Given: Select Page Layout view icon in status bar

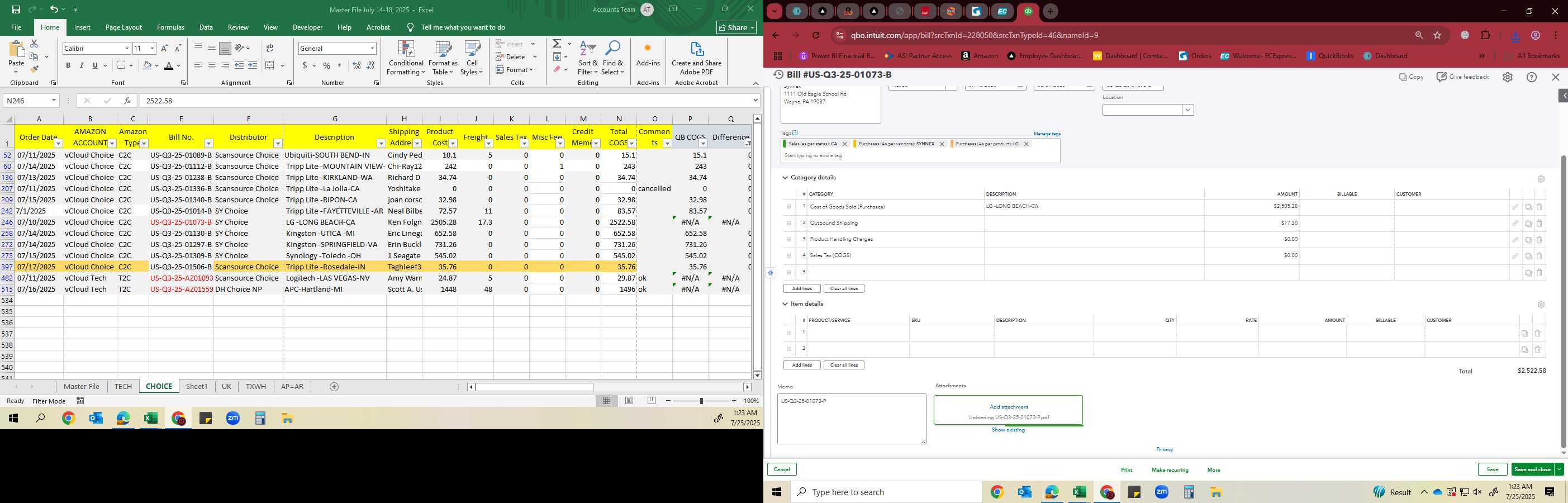Looking at the screenshot, I should 629,400.
